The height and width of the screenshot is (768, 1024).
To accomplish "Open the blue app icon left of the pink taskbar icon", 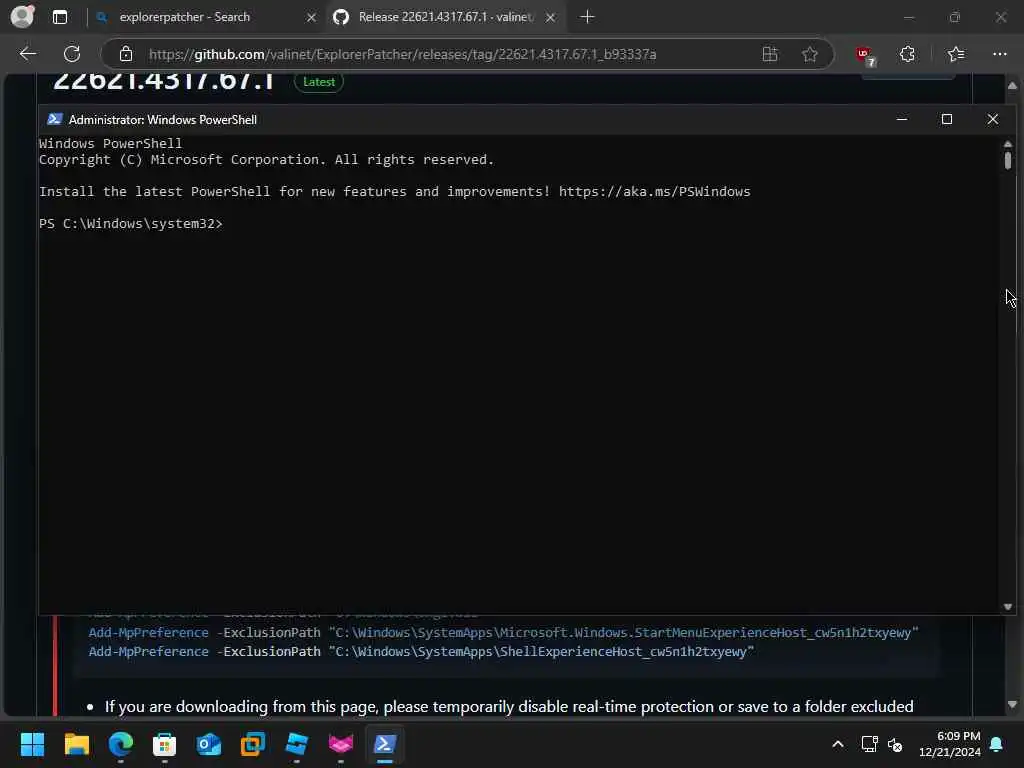I will click(296, 744).
